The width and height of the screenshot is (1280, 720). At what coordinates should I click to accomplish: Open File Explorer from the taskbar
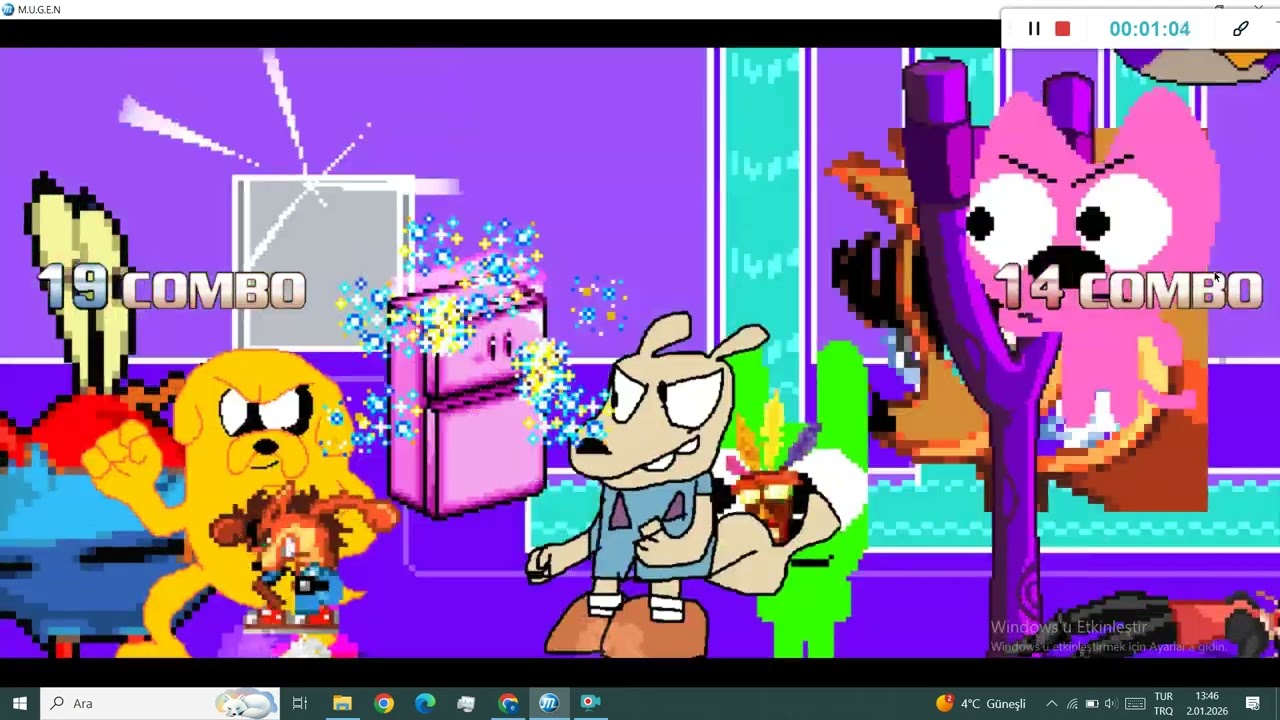click(x=342, y=703)
